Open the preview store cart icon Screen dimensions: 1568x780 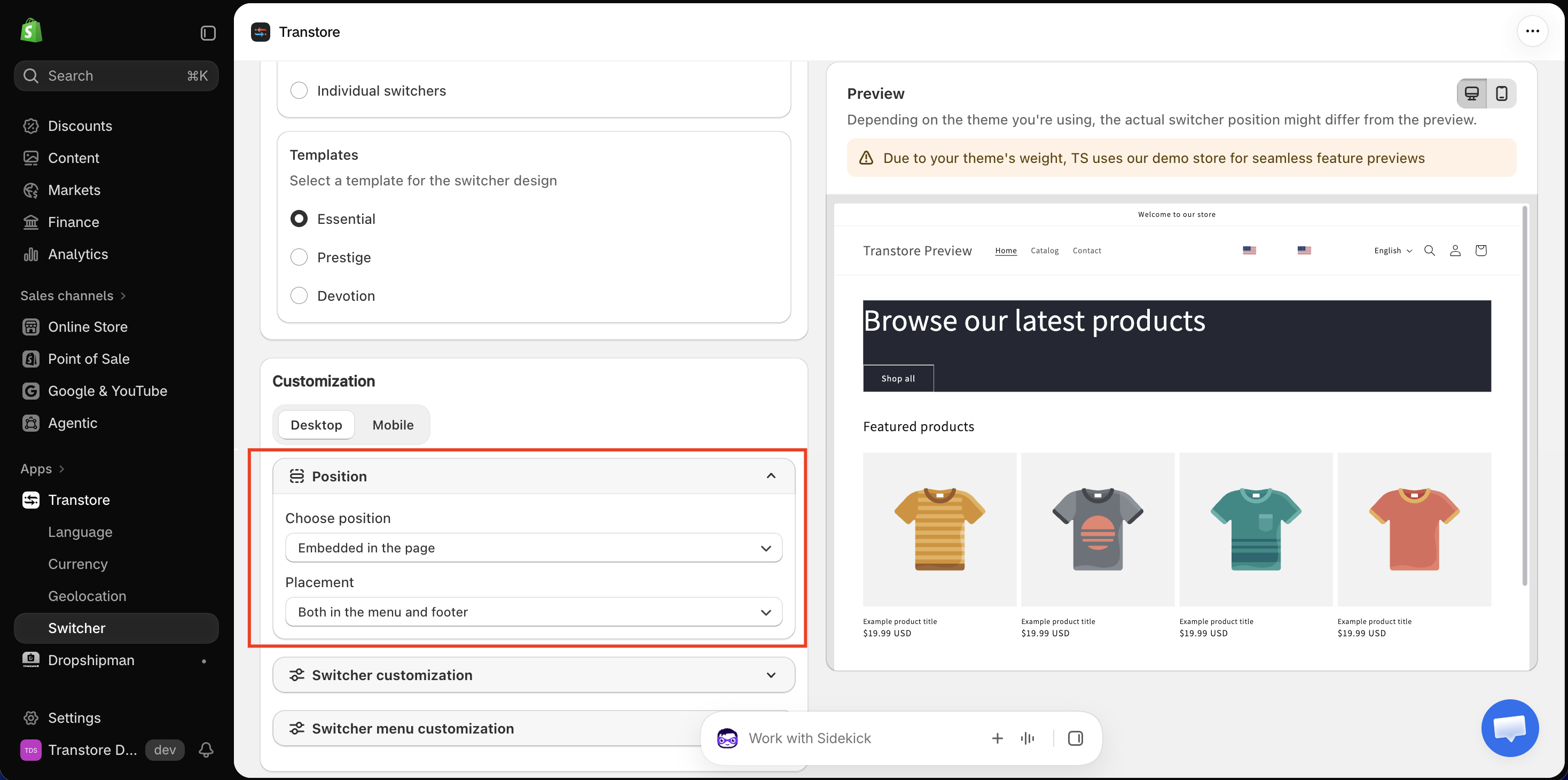pos(1481,250)
